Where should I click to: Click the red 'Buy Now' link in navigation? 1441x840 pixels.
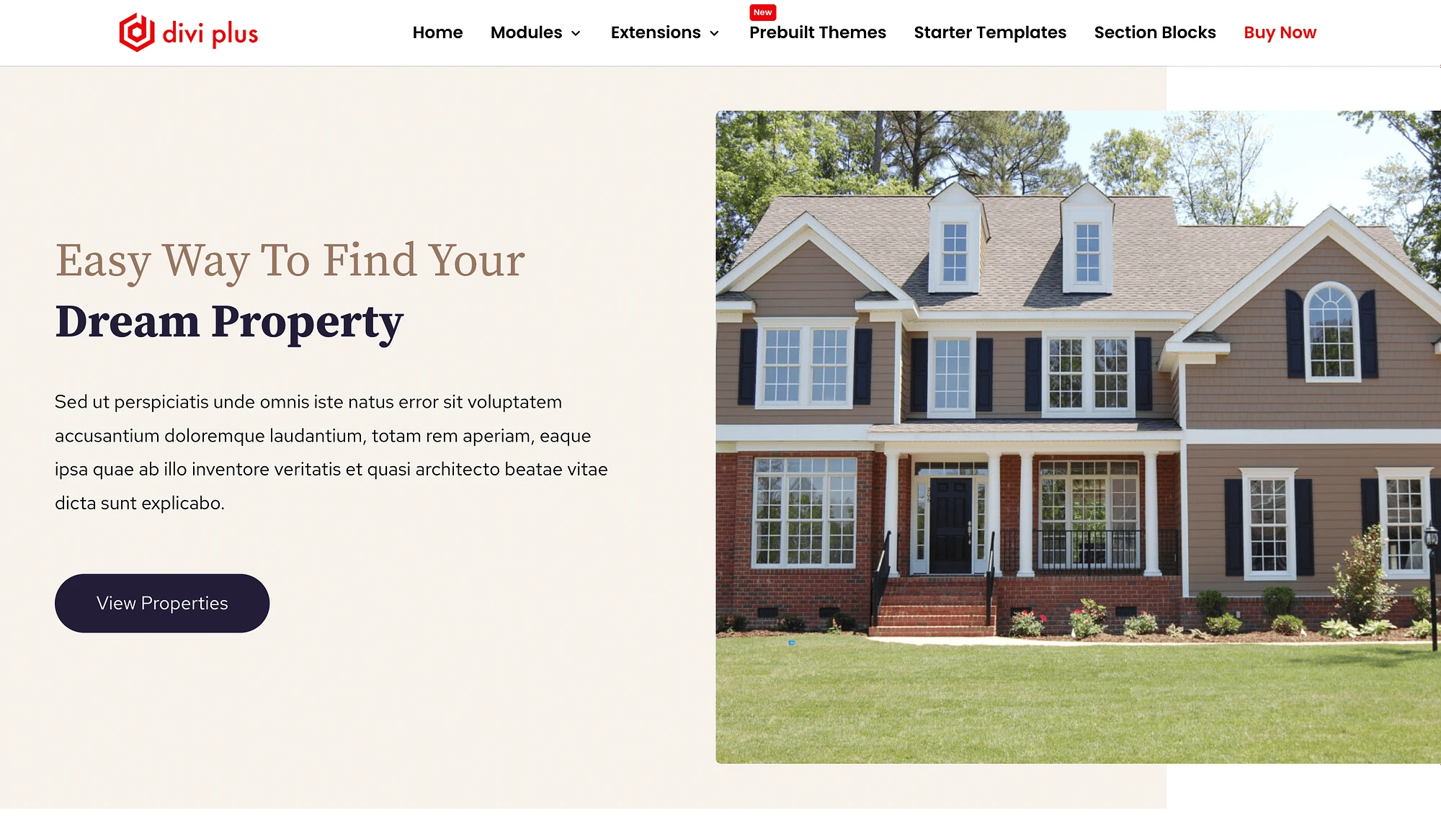pyautogui.click(x=1280, y=32)
